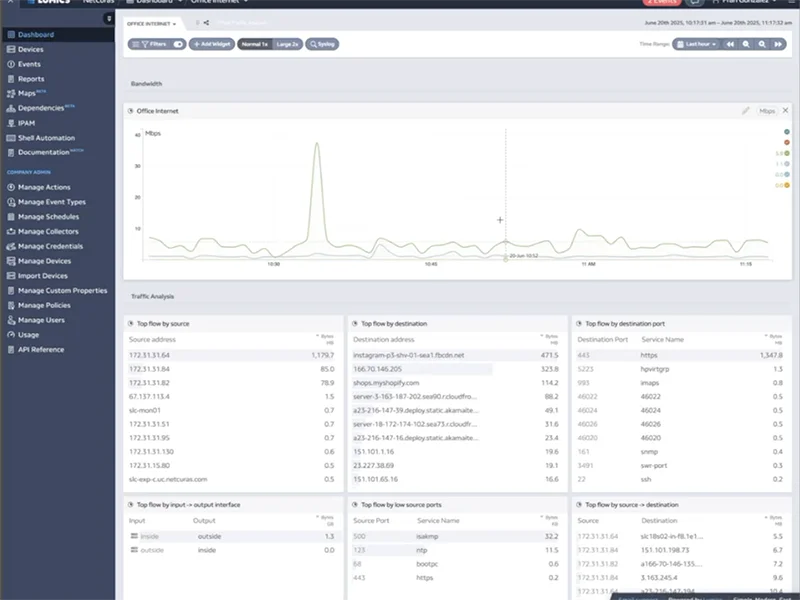Click the Top flow by source widget icon
This screenshot has width=800, height=600.
[x=131, y=323]
